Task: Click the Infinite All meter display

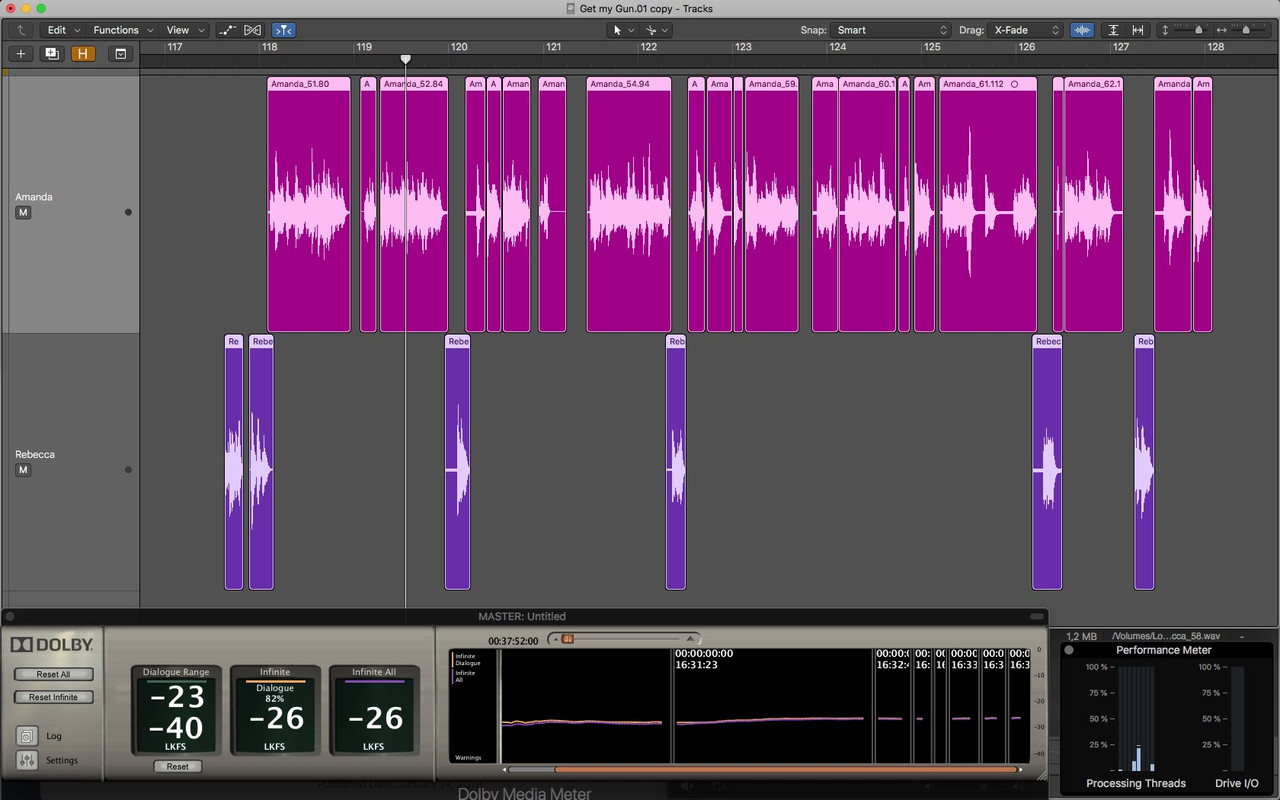Action: point(374,710)
